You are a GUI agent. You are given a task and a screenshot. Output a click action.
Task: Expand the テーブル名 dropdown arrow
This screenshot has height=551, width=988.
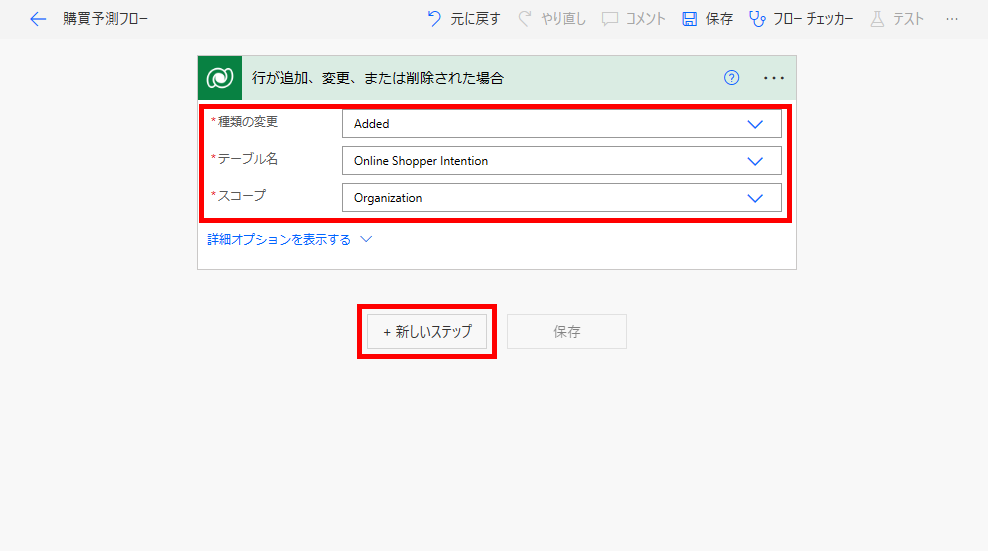tap(755, 161)
